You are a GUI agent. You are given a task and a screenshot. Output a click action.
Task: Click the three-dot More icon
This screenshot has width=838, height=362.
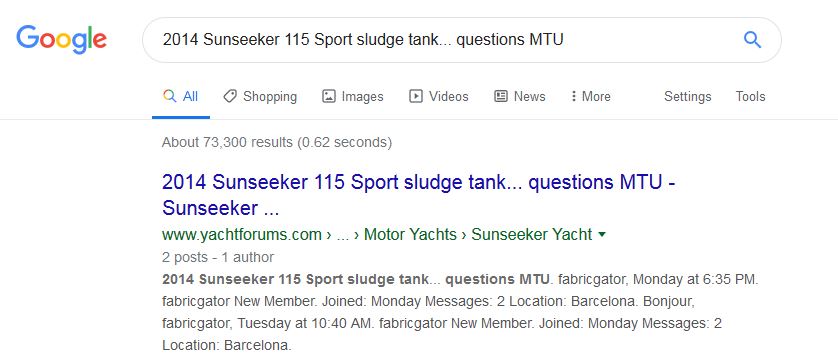pos(573,96)
